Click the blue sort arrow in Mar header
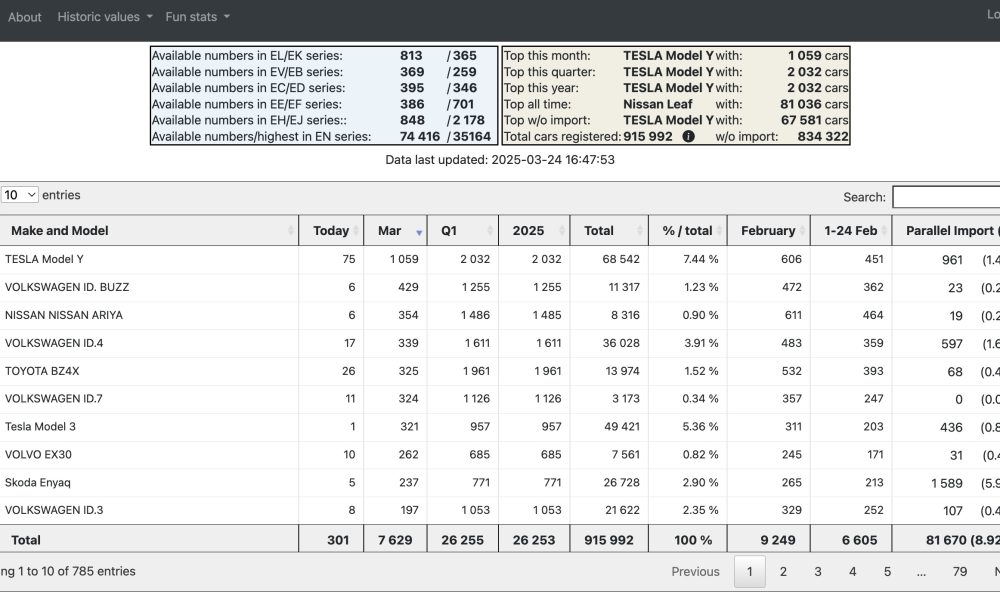1000x600 pixels. click(x=419, y=233)
